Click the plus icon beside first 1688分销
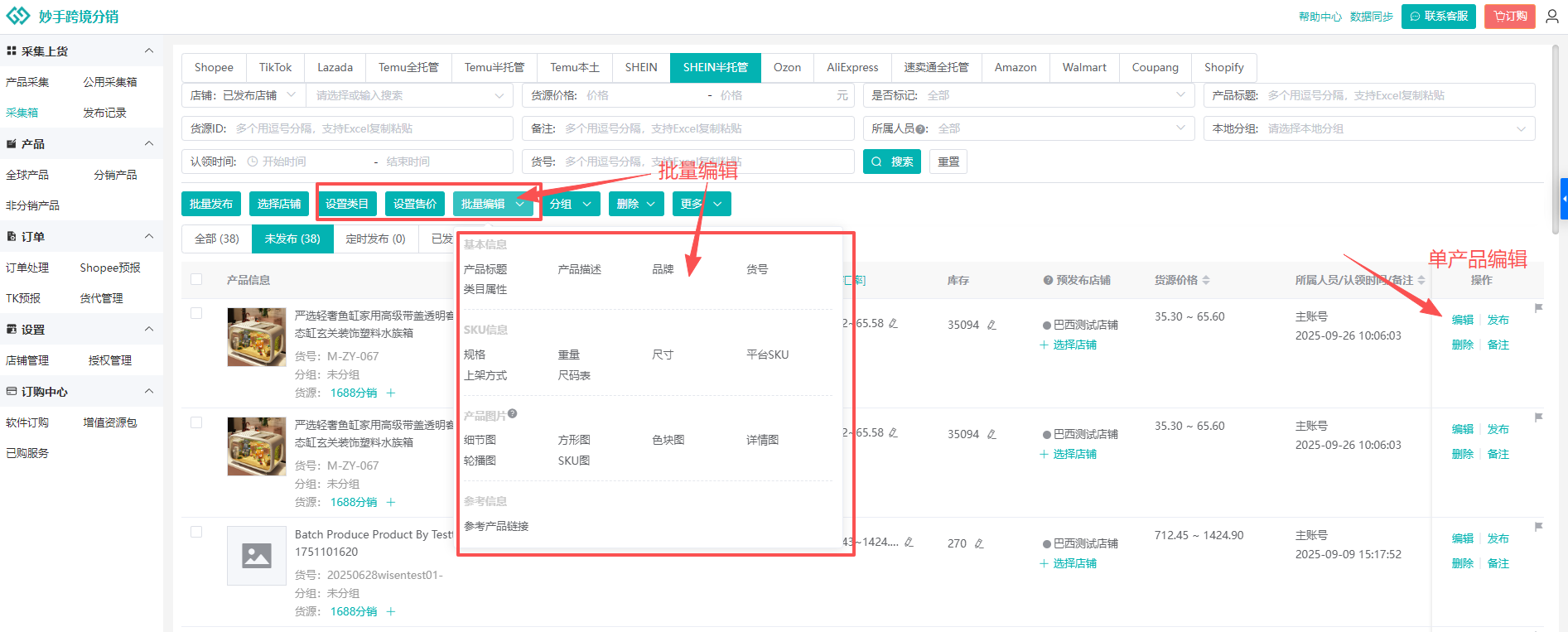 (x=391, y=393)
